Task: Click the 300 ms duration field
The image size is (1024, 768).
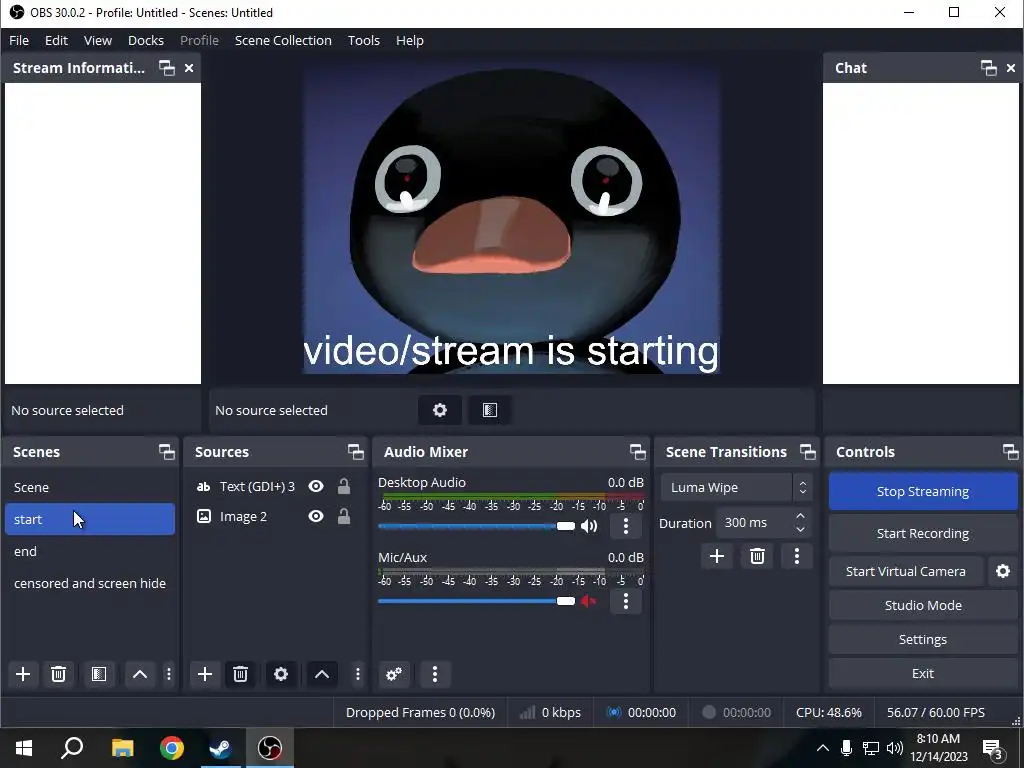Action: (x=754, y=523)
